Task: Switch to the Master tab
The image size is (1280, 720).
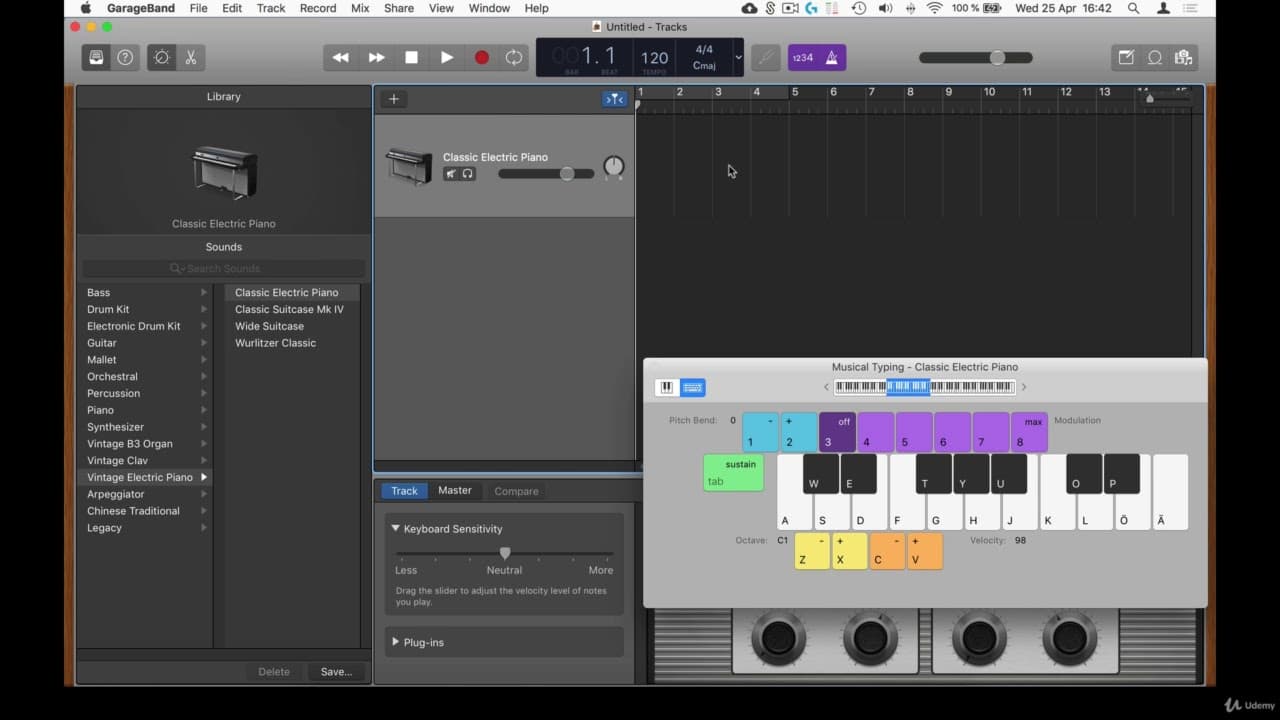Action: pyautogui.click(x=455, y=490)
